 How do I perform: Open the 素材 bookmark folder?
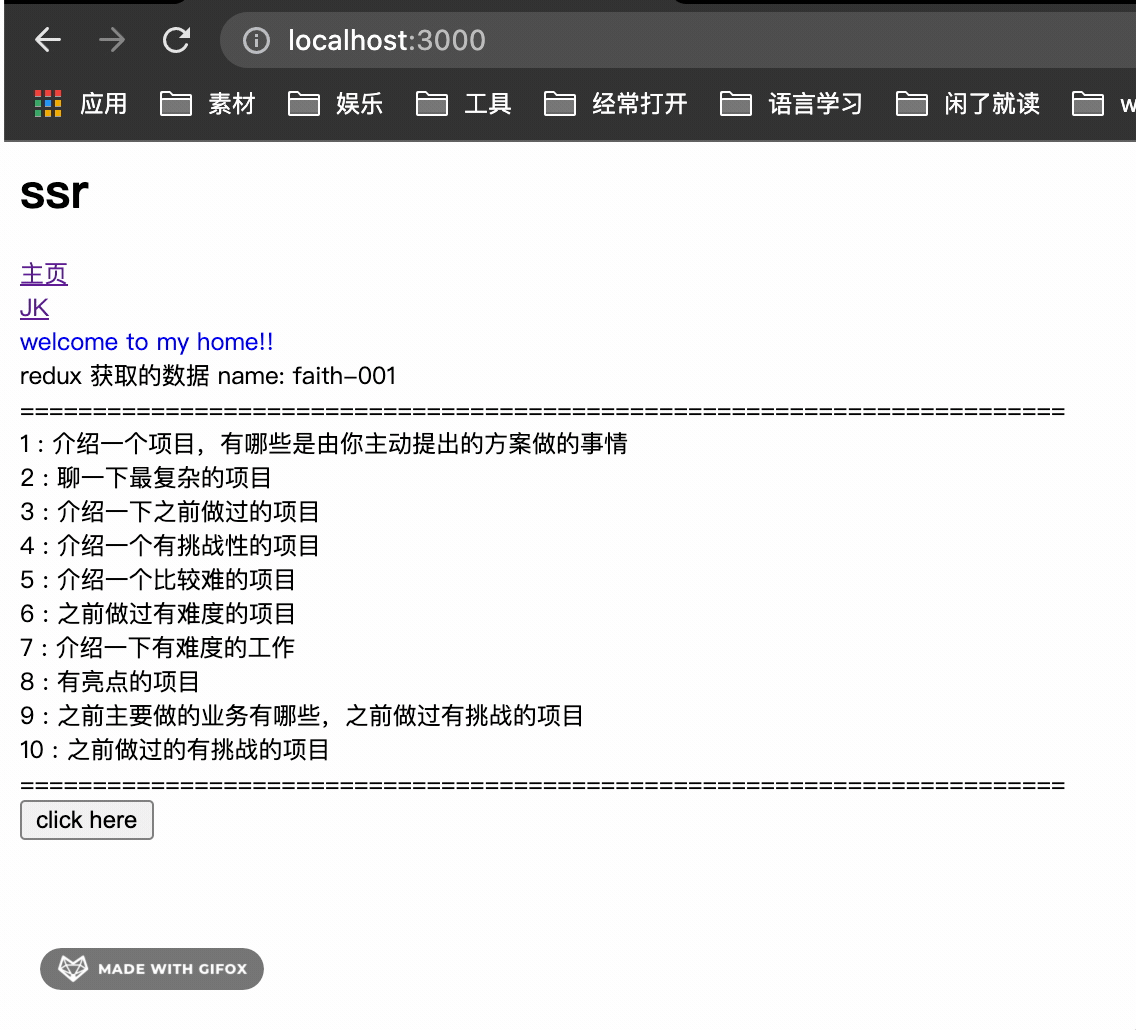208,103
